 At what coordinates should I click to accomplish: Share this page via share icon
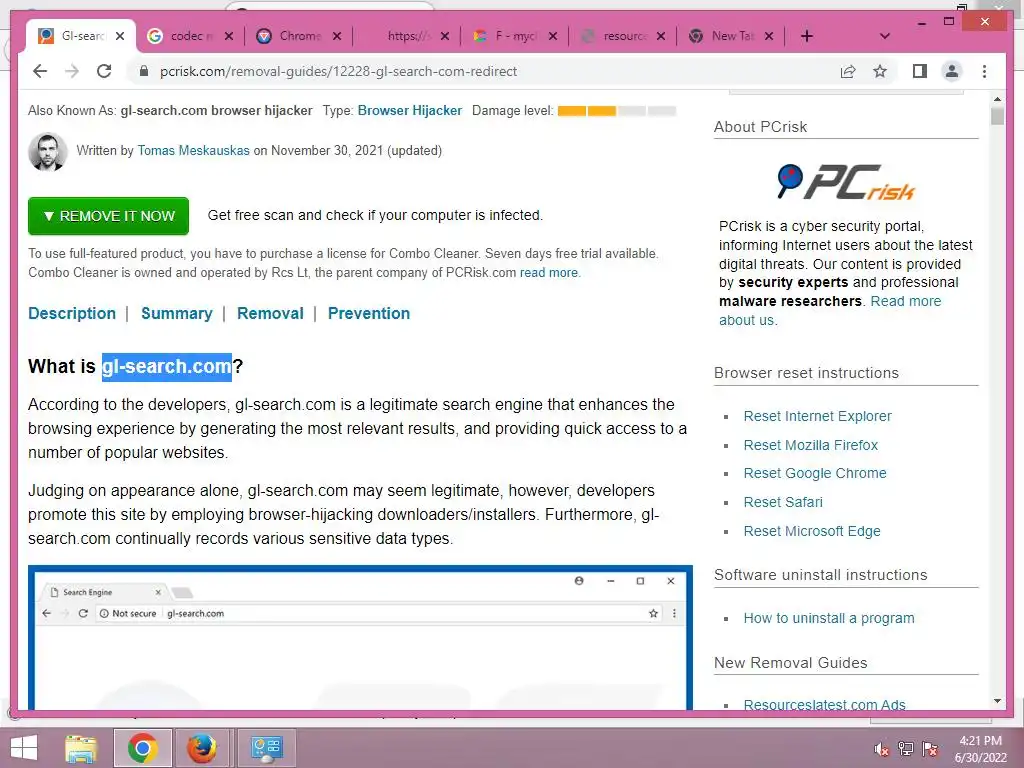848,71
